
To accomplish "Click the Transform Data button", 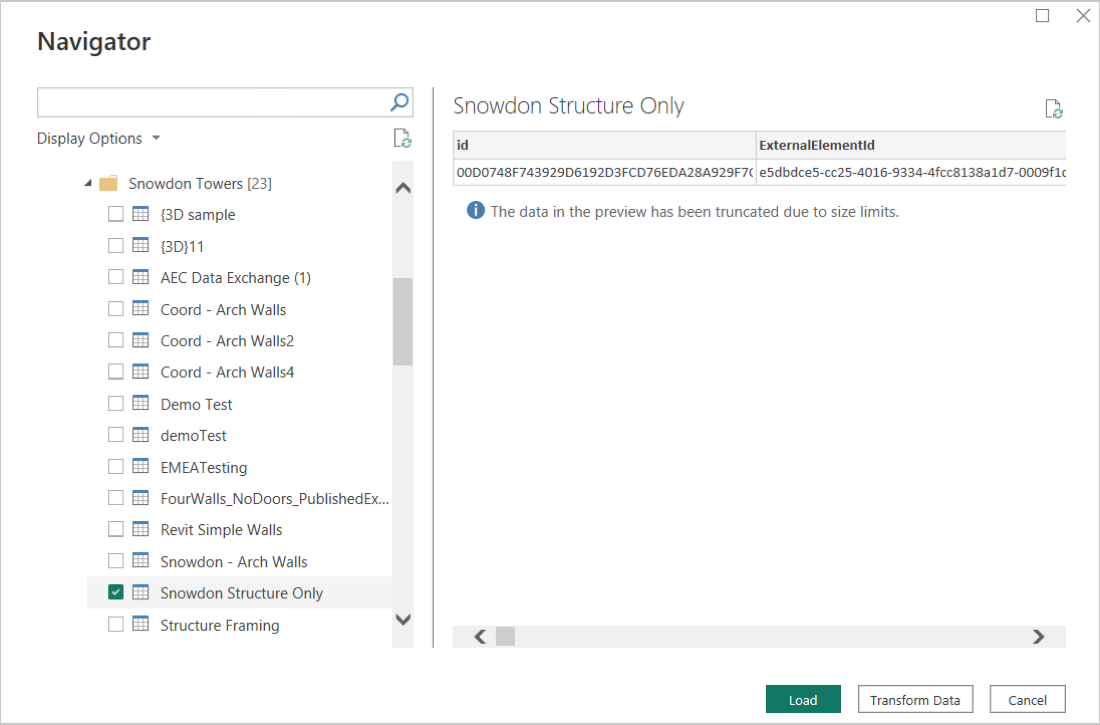I will pos(915,700).
